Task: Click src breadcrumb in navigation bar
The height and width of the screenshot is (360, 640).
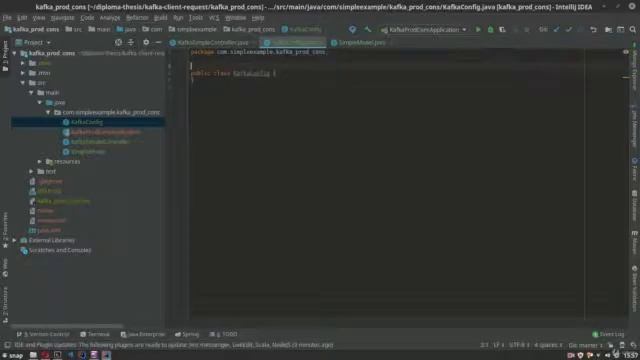Action: click(x=73, y=29)
